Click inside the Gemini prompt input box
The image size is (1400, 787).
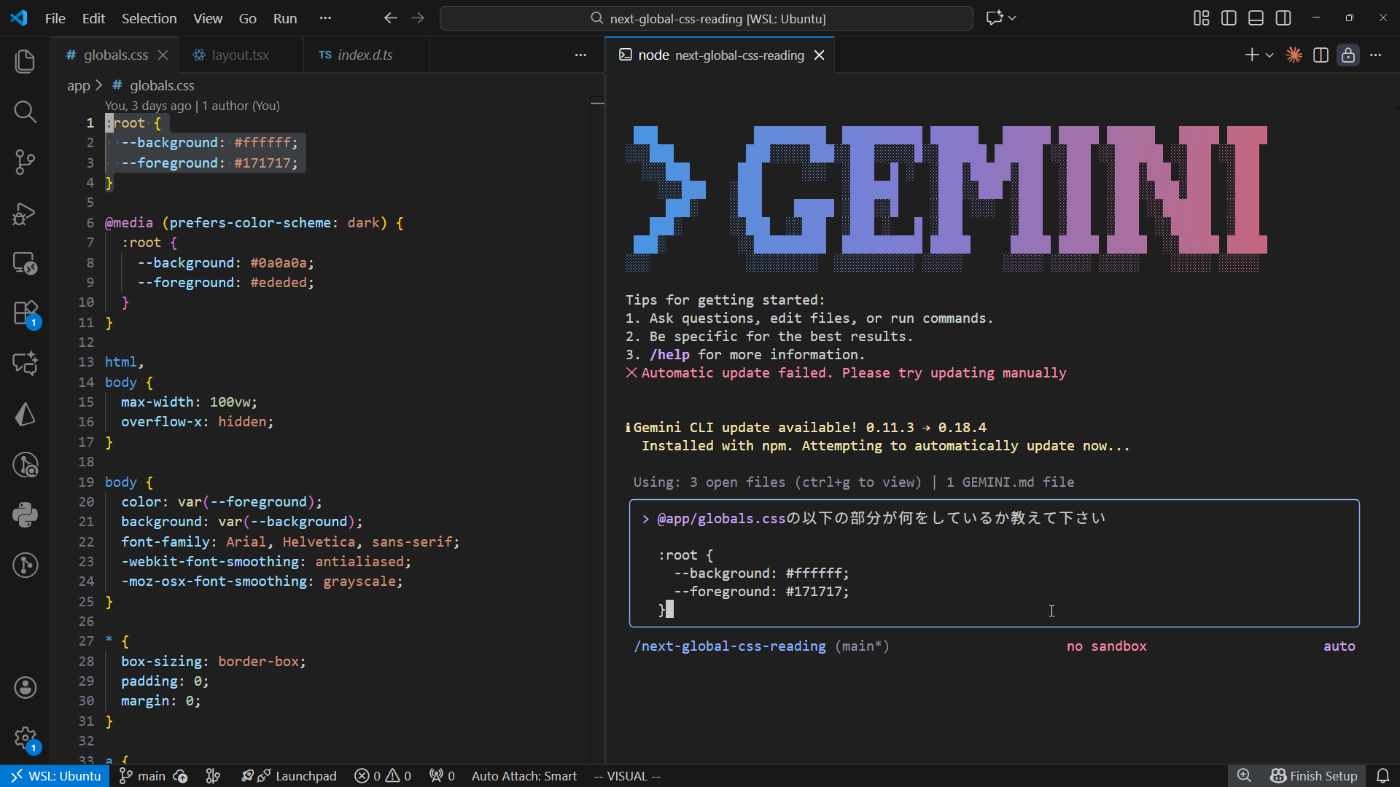(994, 563)
